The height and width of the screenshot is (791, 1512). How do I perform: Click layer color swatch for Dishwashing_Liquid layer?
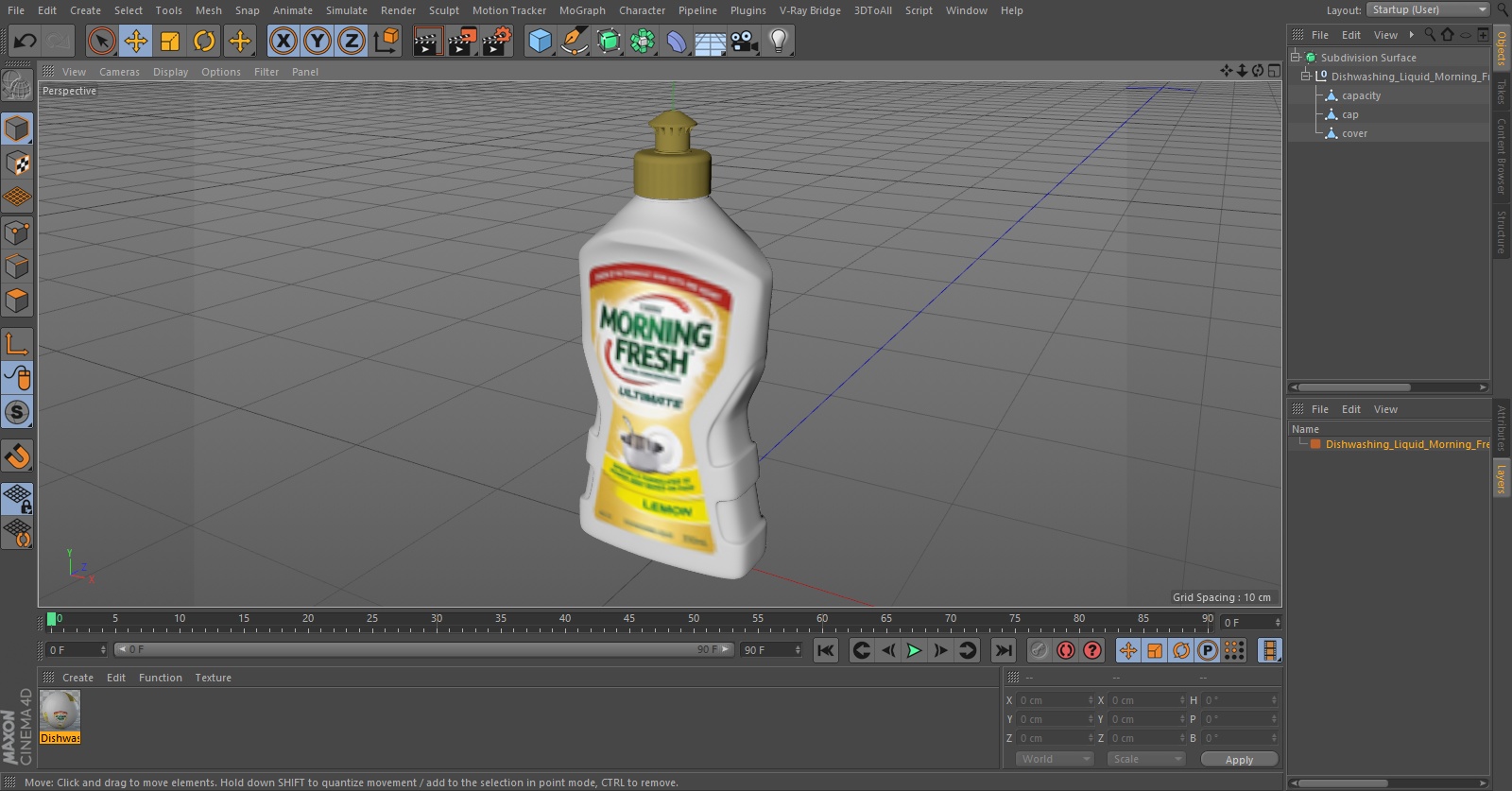pyautogui.click(x=1314, y=444)
